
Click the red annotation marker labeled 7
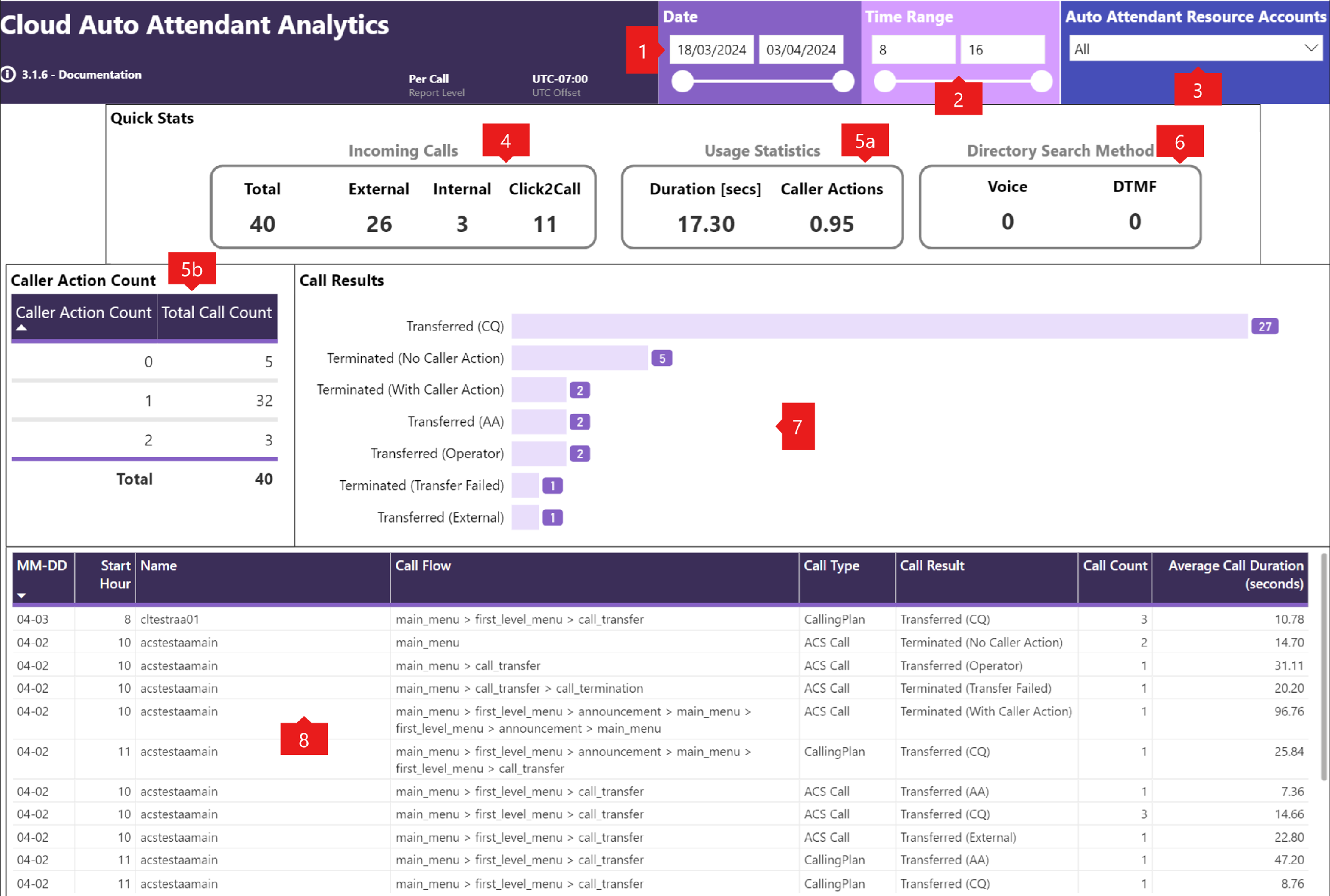point(798,427)
